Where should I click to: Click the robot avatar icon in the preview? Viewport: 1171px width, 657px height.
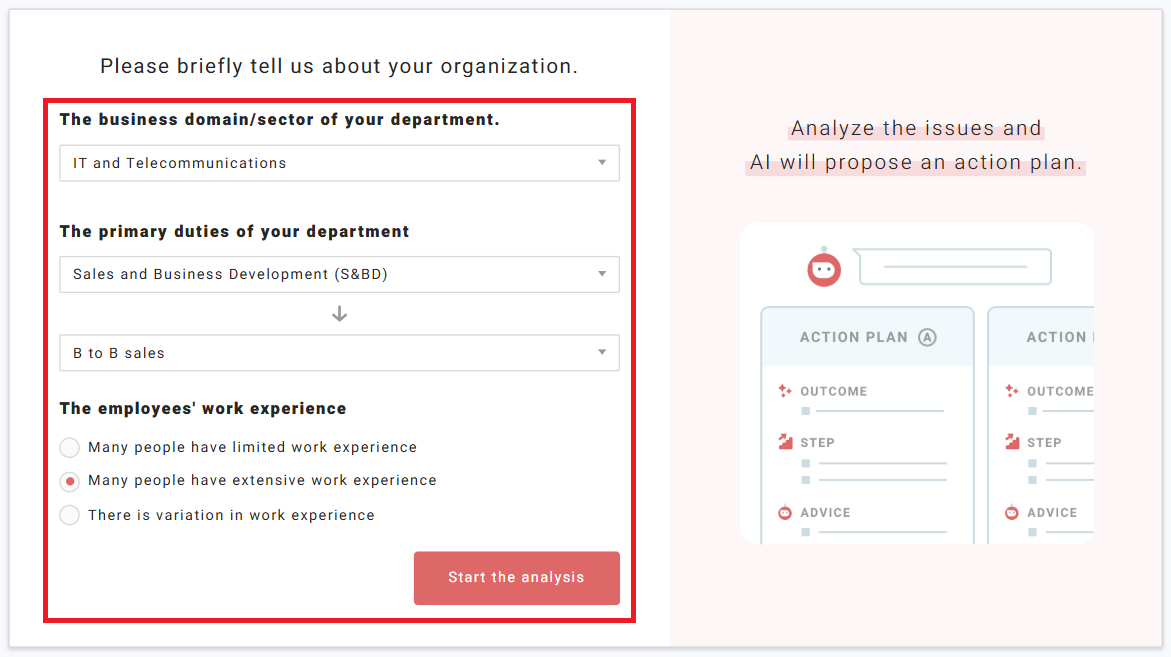coord(824,268)
